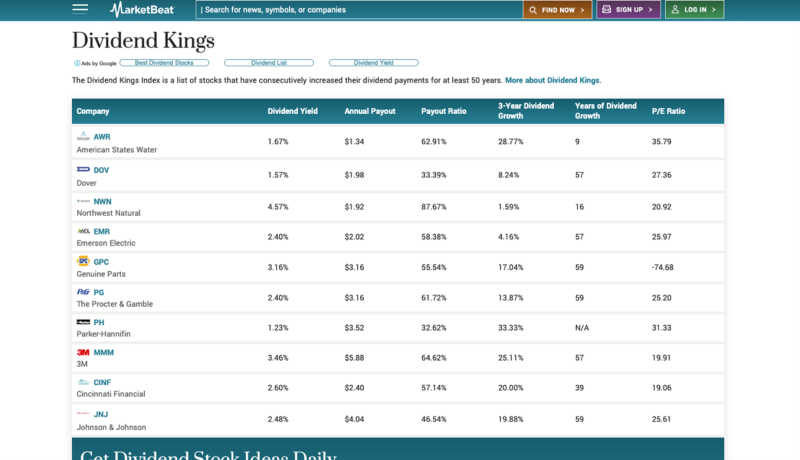This screenshot has height=460, width=800.
Task: Open More about Dividend Kings link
Action: coord(552,80)
